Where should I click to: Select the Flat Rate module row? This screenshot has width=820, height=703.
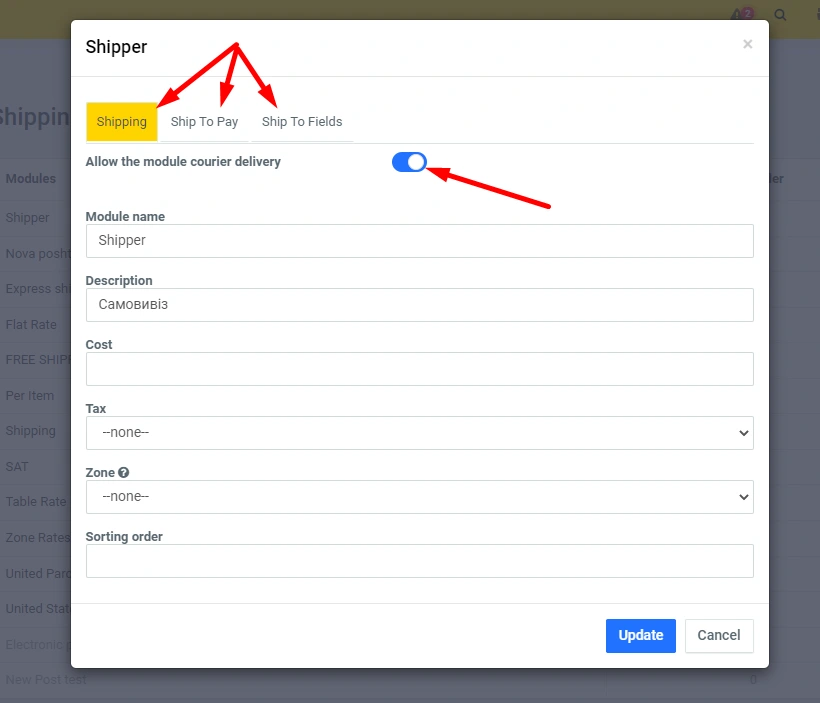pyautogui.click(x=31, y=325)
